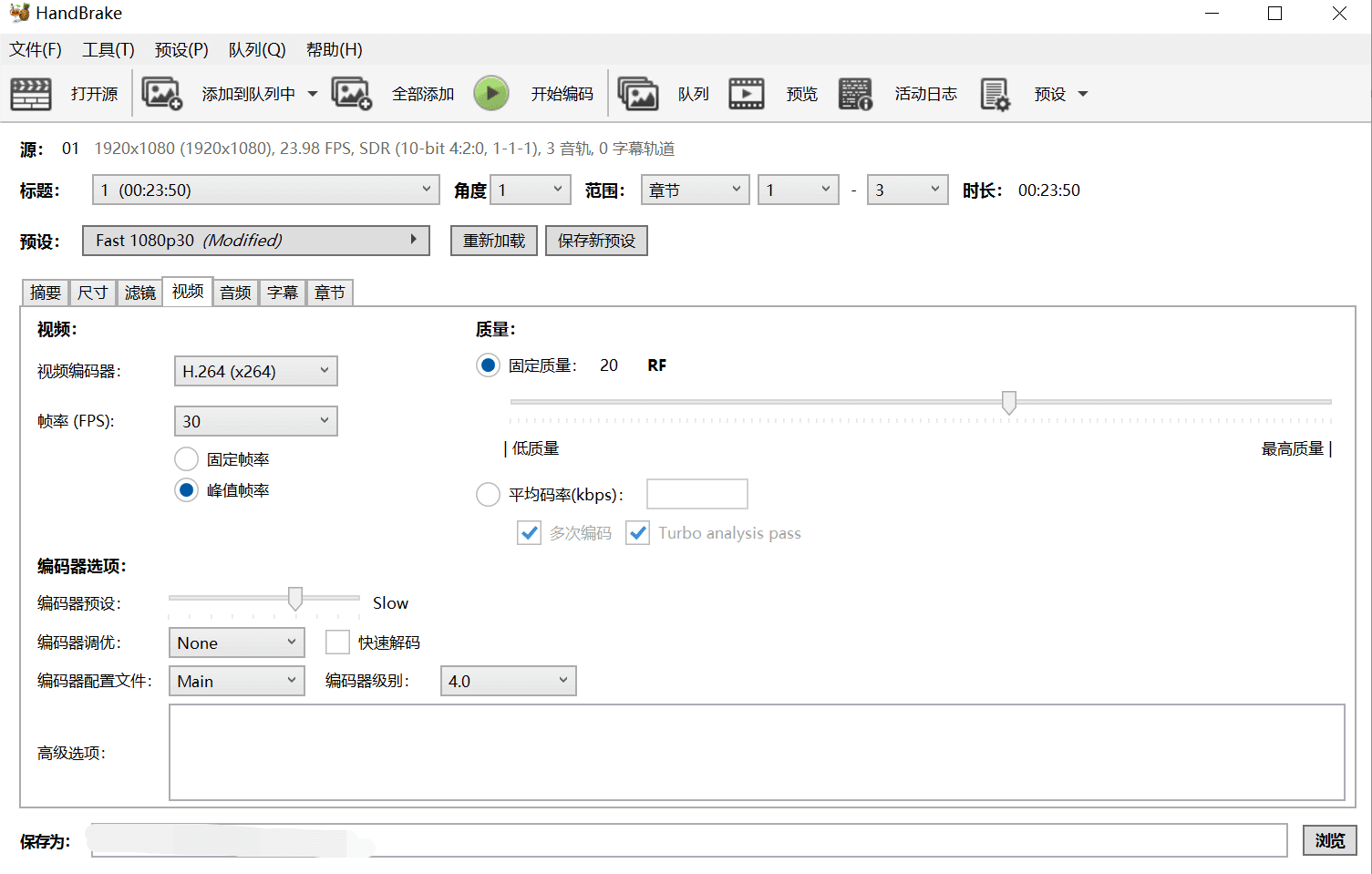Click 全部添加 toolbar label
This screenshot has width=1372, height=874.
coord(423,94)
